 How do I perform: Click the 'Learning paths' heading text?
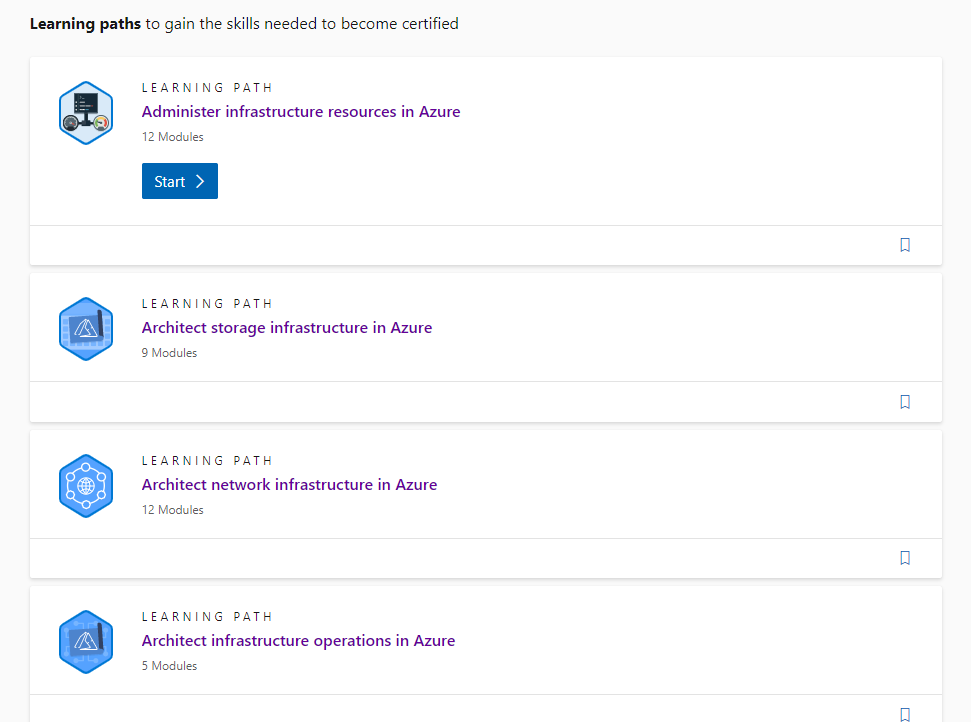click(x=85, y=24)
